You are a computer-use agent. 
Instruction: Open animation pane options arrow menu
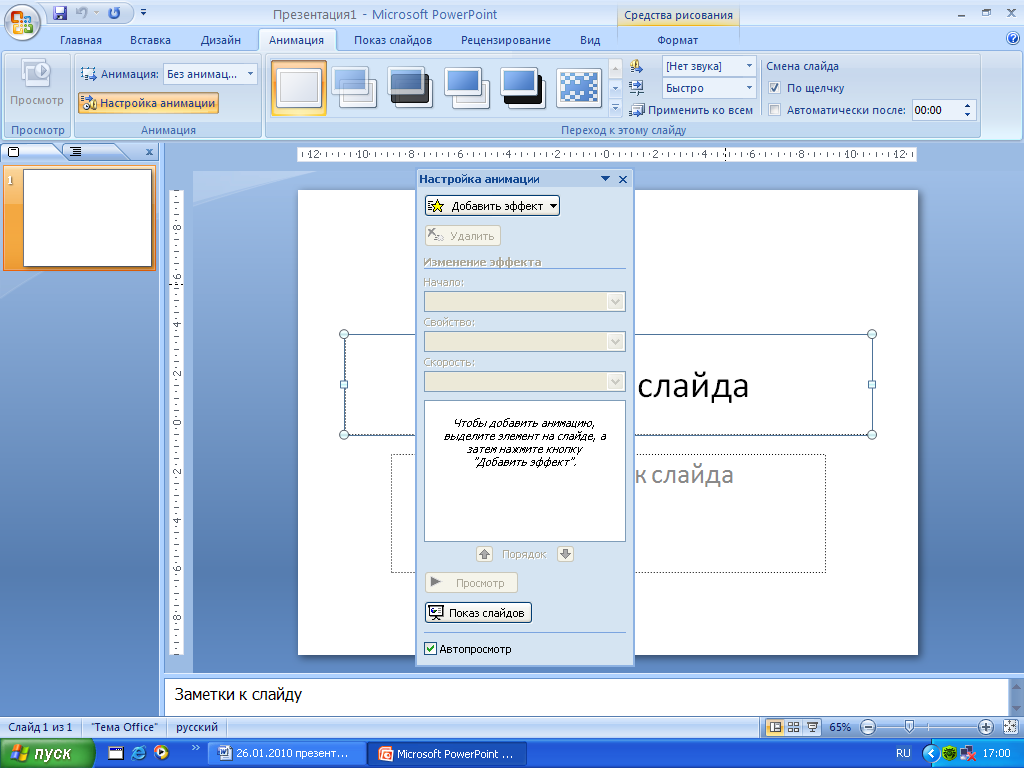coord(605,179)
